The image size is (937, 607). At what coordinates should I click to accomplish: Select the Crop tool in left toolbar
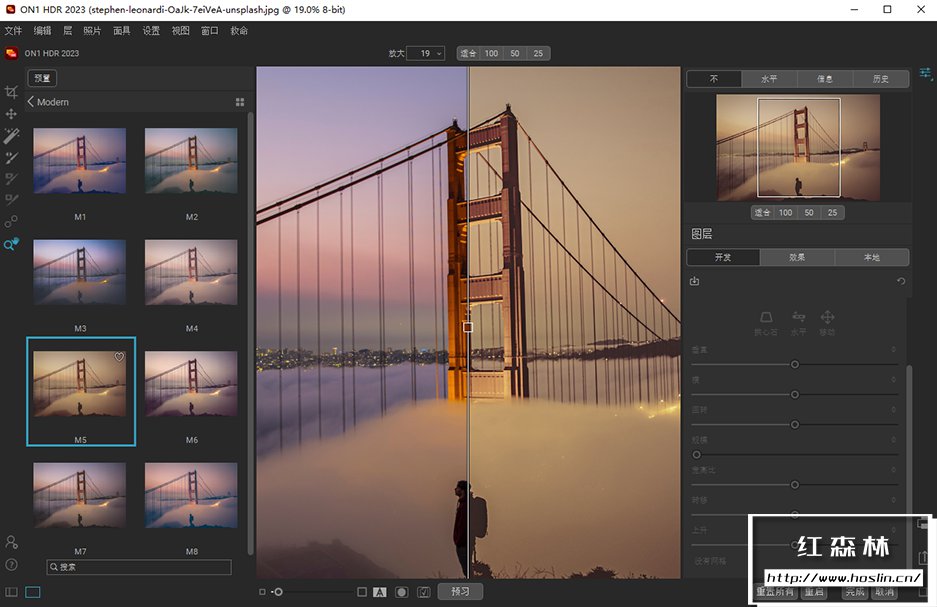click(12, 92)
